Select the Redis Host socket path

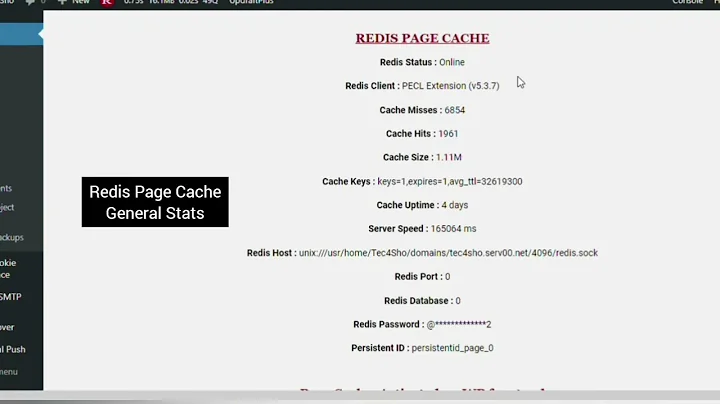coord(448,253)
